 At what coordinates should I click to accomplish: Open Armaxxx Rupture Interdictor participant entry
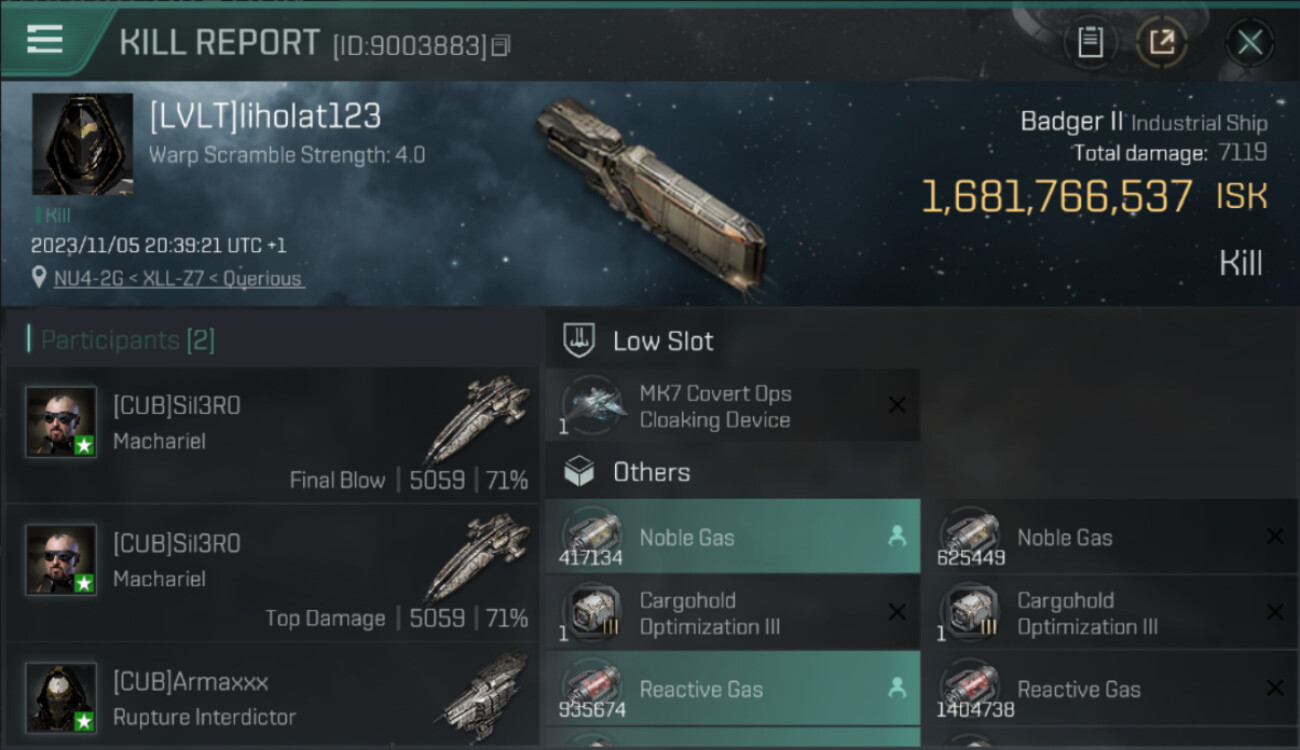pos(272,696)
